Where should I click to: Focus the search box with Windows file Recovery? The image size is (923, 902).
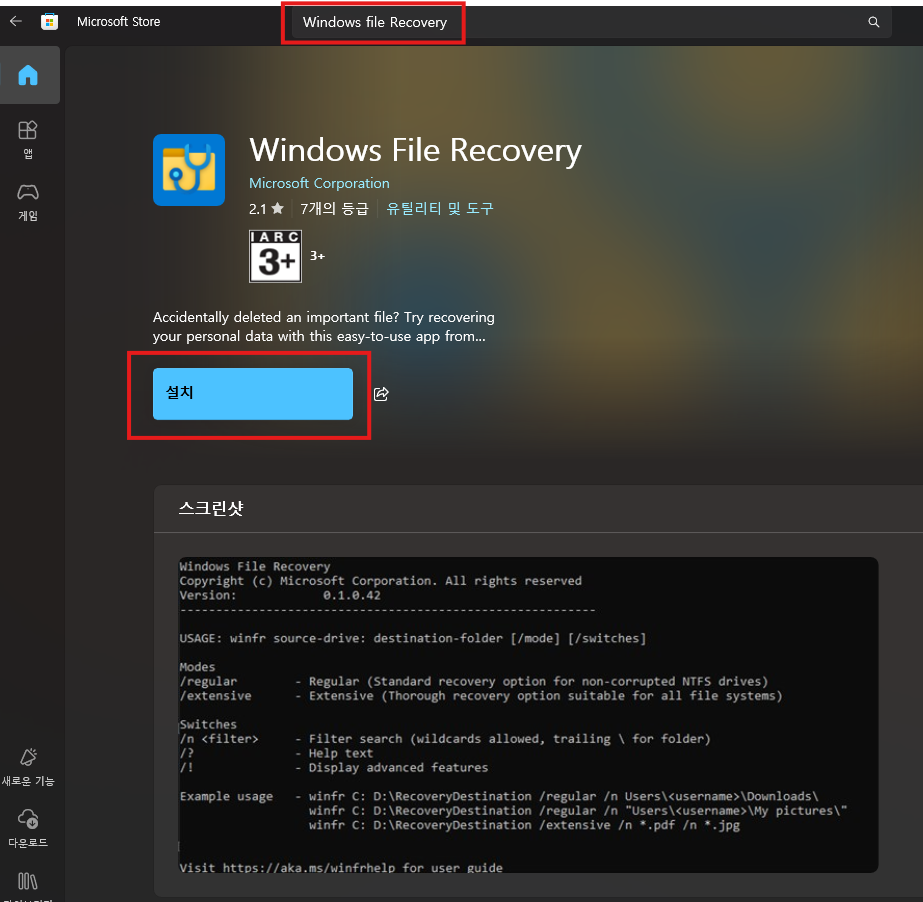click(592, 22)
